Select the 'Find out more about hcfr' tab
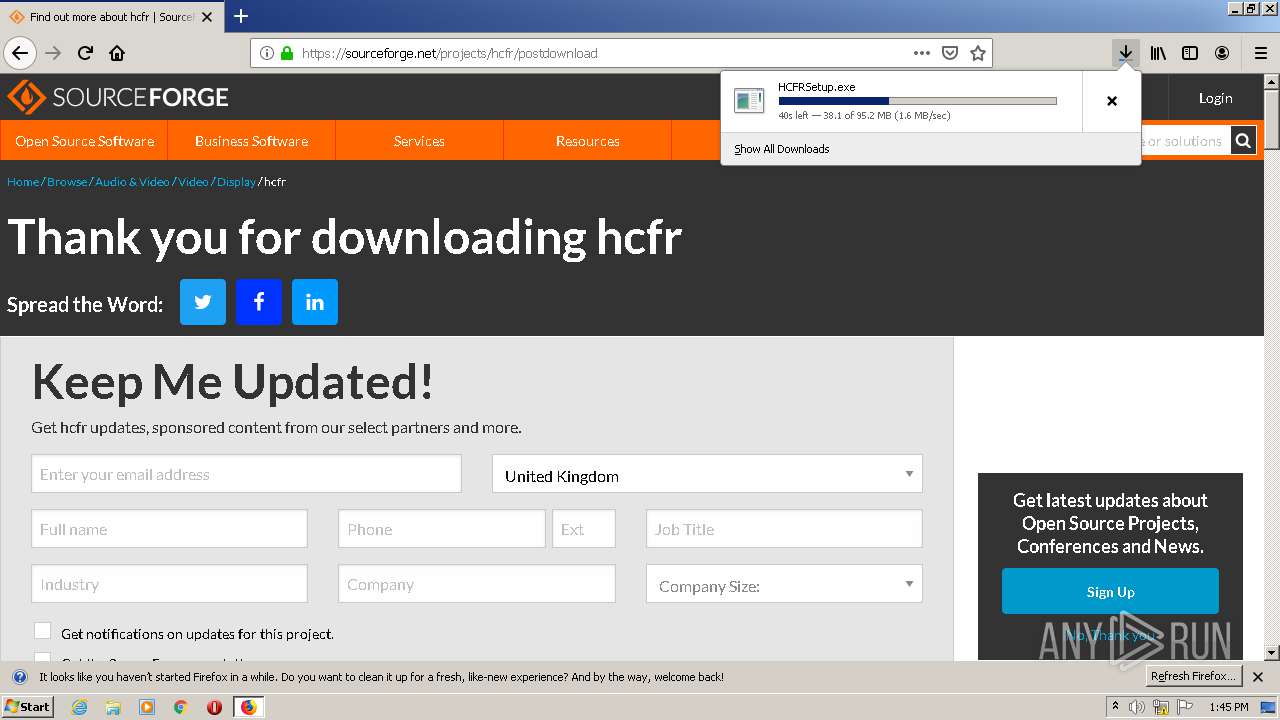Screen dimensions: 1280x720 coord(110,17)
